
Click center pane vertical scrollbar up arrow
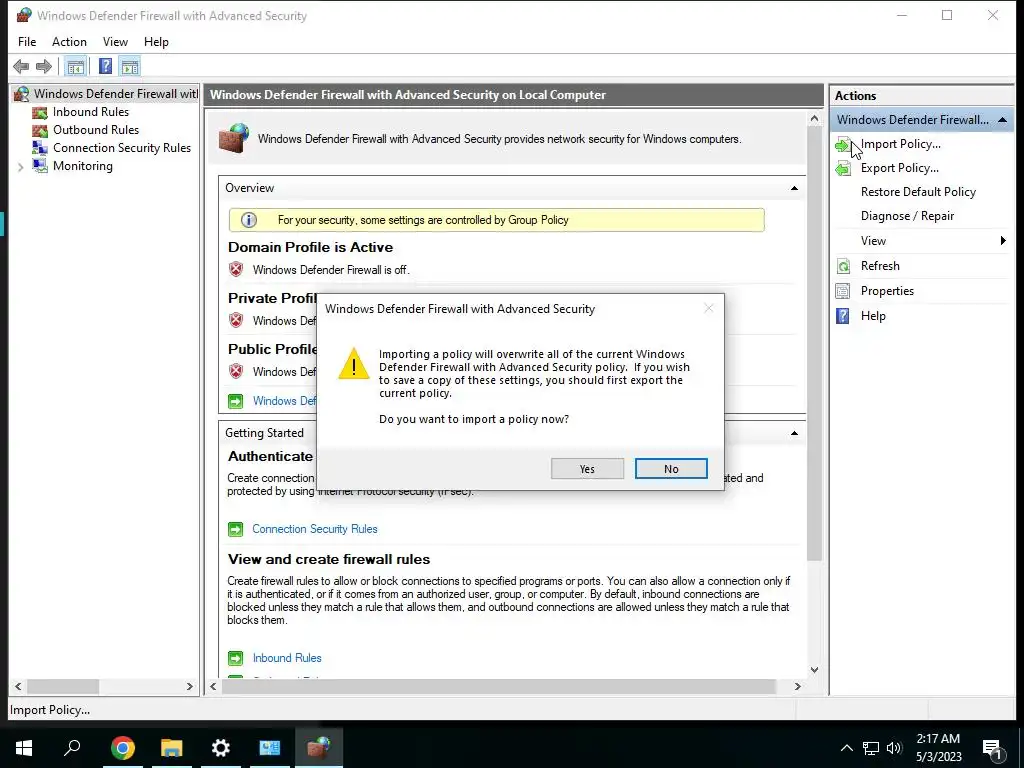[x=814, y=119]
